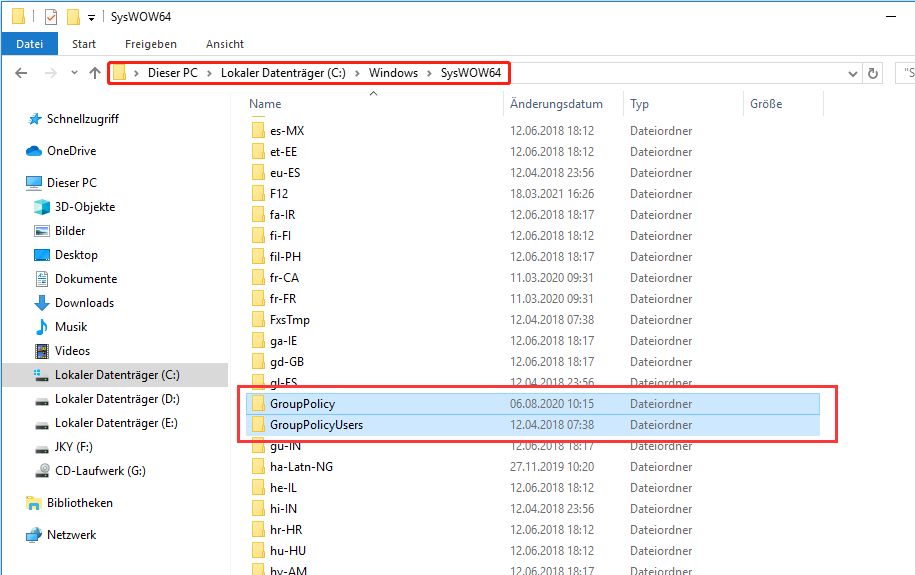915x575 pixels.
Task: Click the download arrow icon beside Downloads
Action: pos(41,303)
